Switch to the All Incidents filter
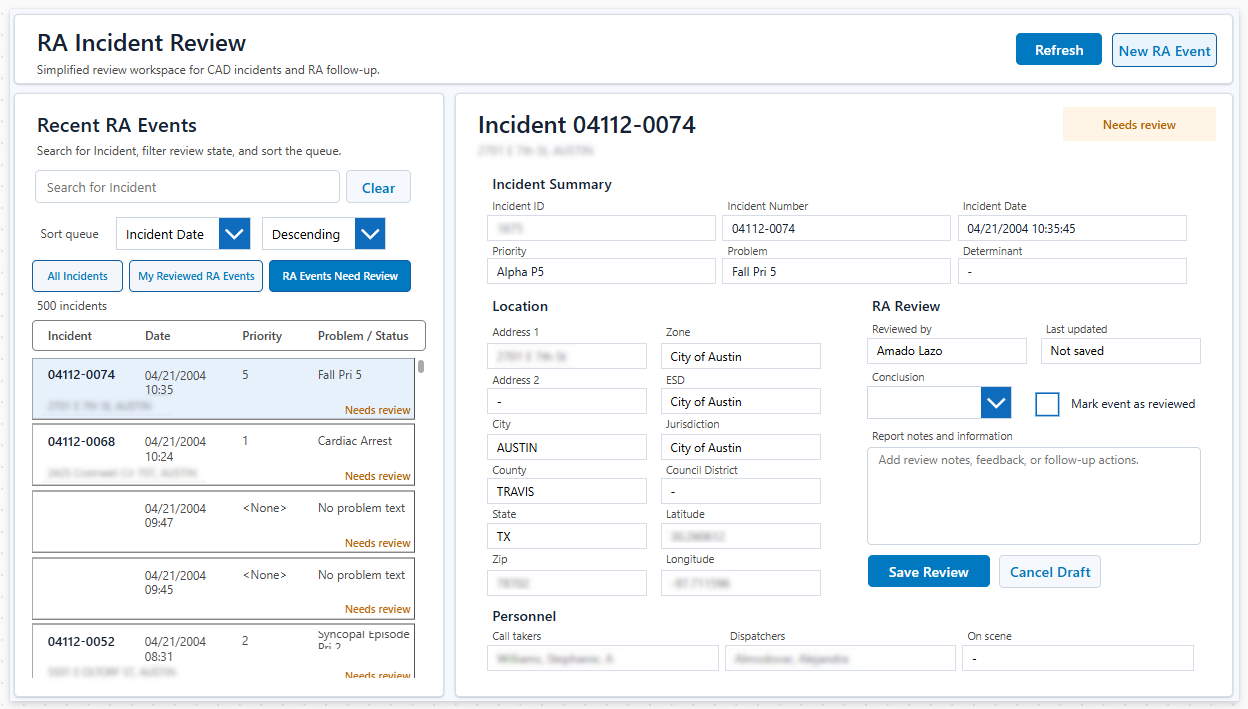 (x=77, y=275)
